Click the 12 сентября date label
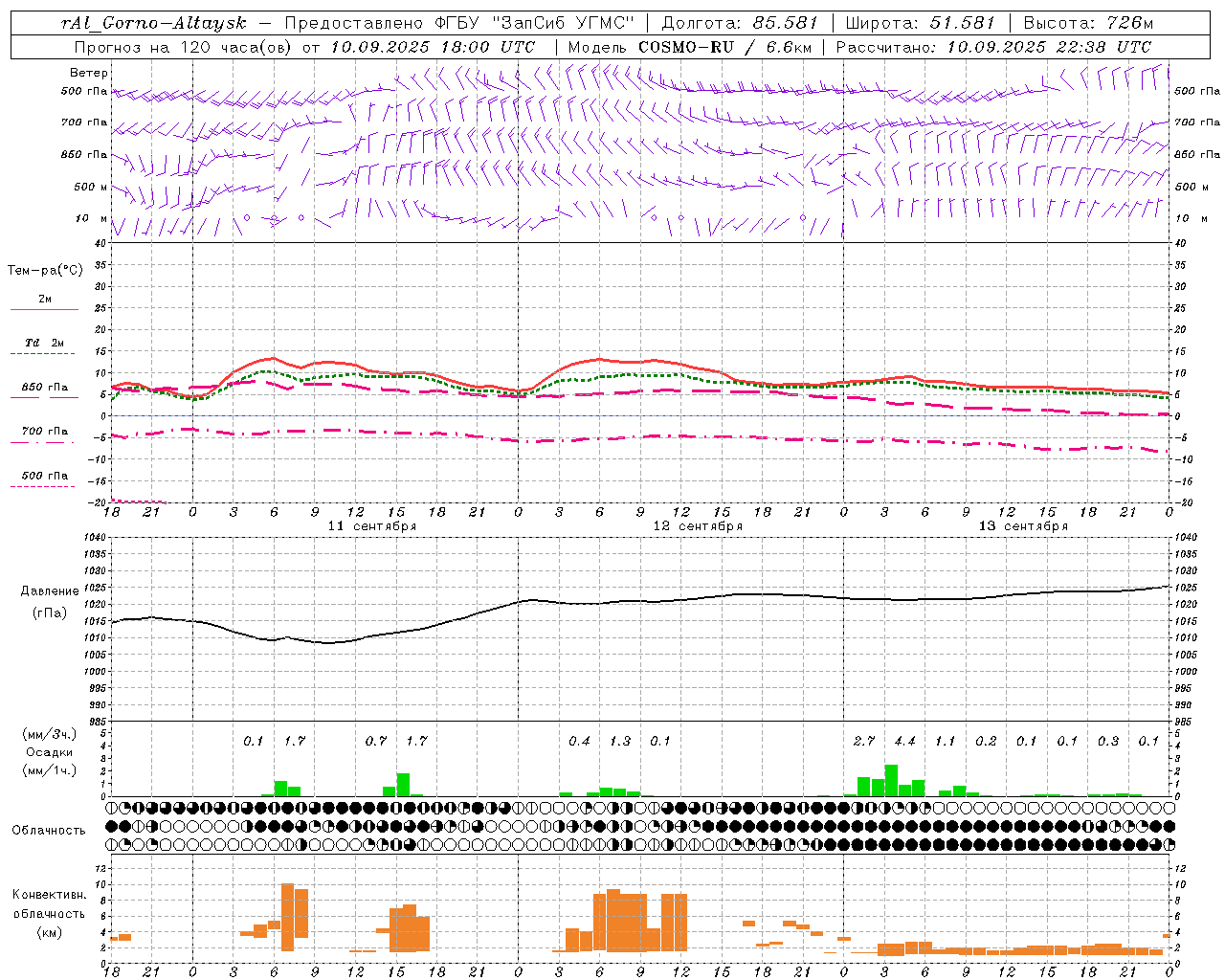The height and width of the screenshot is (980, 1225). click(698, 526)
